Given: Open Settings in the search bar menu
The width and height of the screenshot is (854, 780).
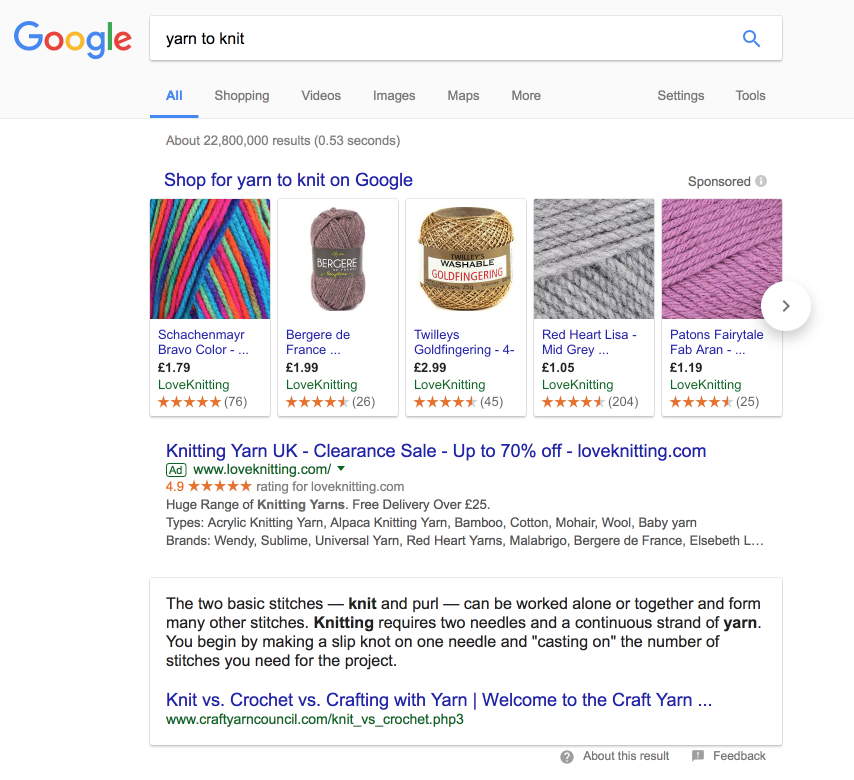Looking at the screenshot, I should click(x=680, y=95).
